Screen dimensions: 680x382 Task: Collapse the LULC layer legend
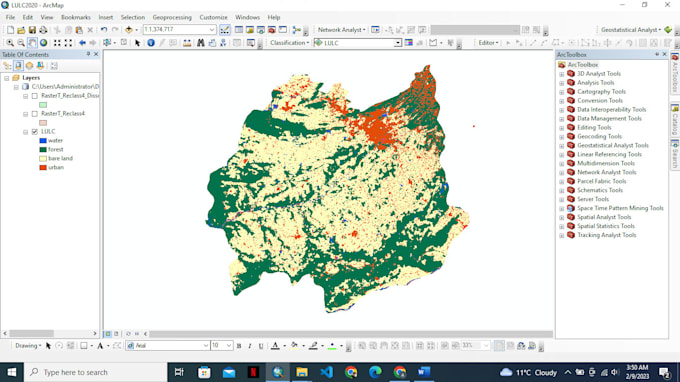pyautogui.click(x=26, y=132)
